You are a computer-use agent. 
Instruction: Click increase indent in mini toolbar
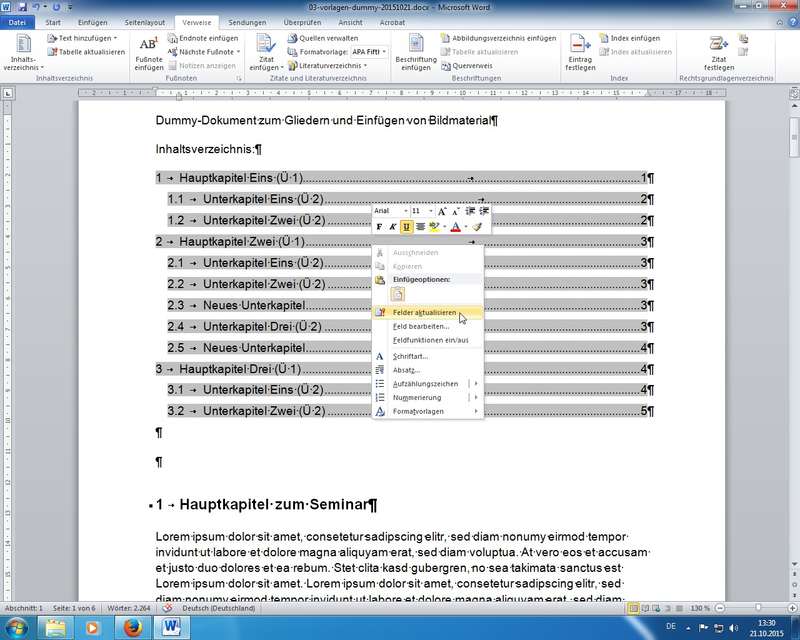(484, 211)
